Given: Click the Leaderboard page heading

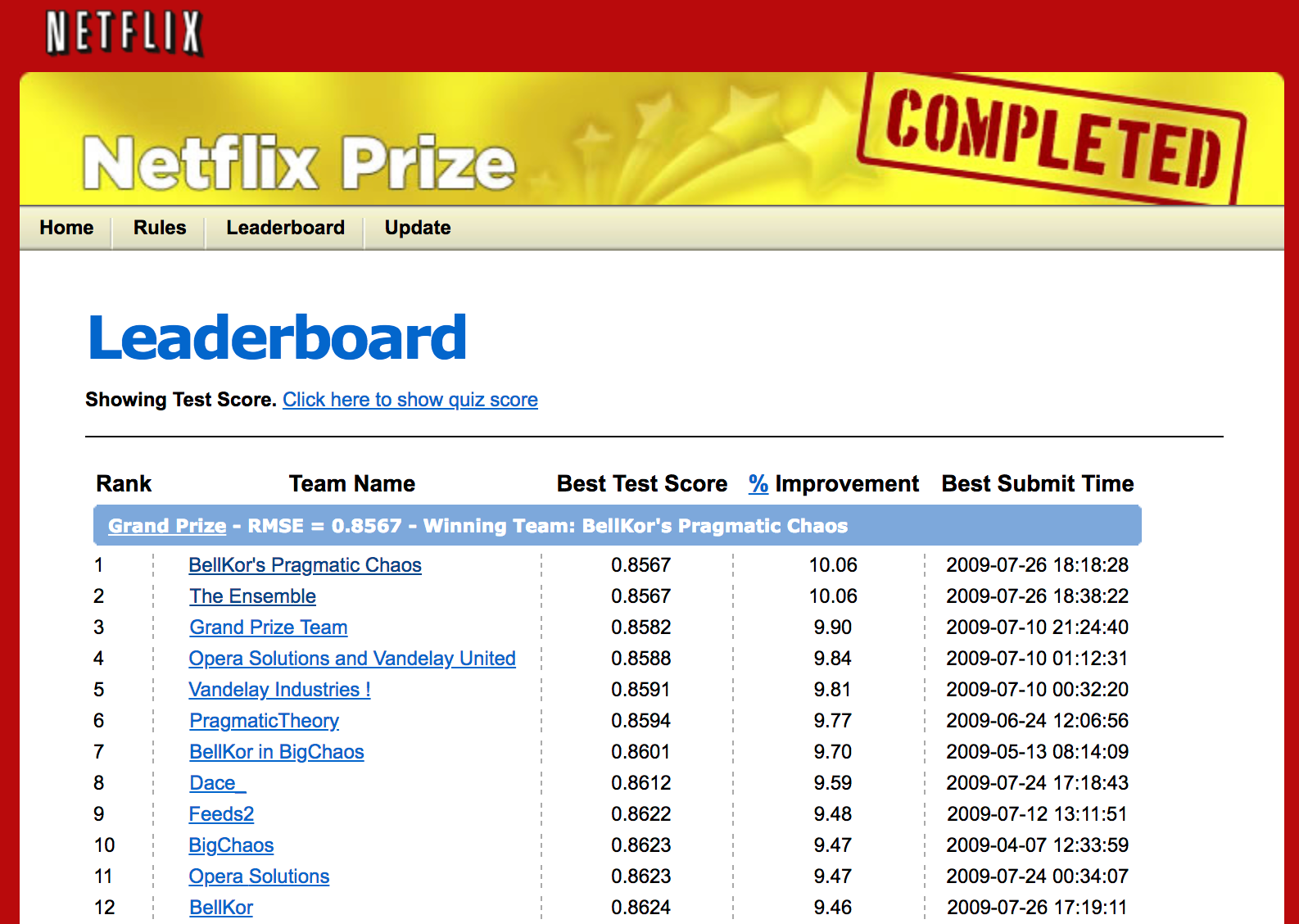Looking at the screenshot, I should (277, 337).
